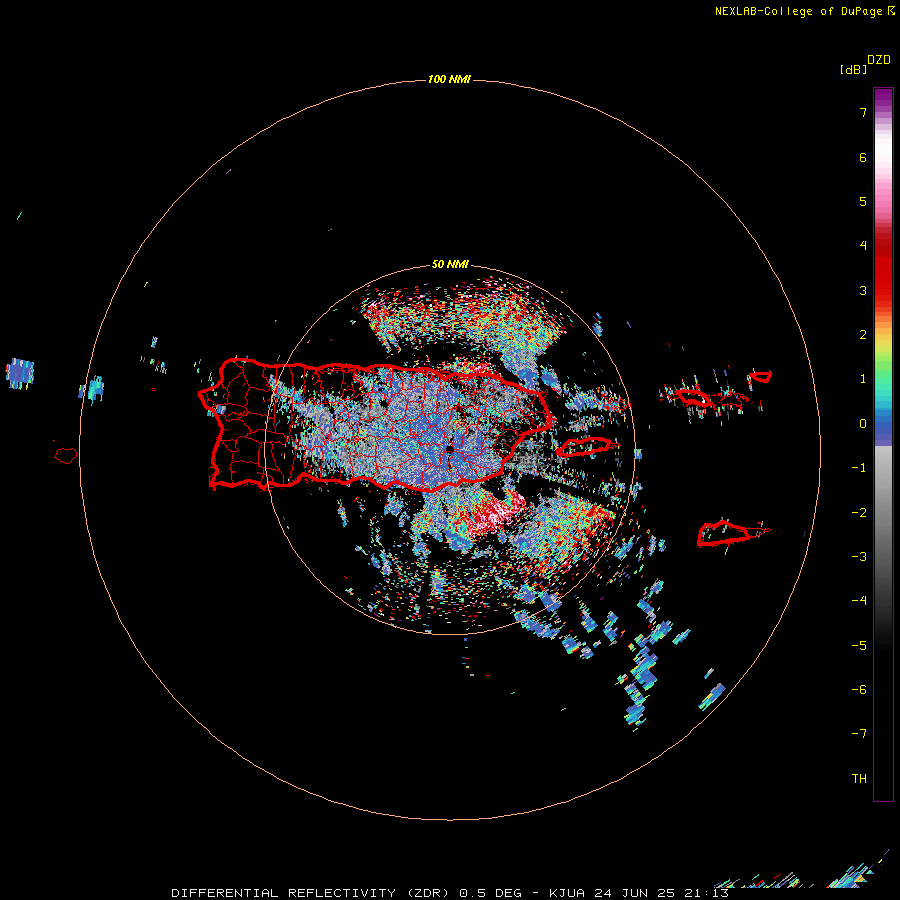Click the 5 value on the scale

pyautogui.click(x=863, y=201)
